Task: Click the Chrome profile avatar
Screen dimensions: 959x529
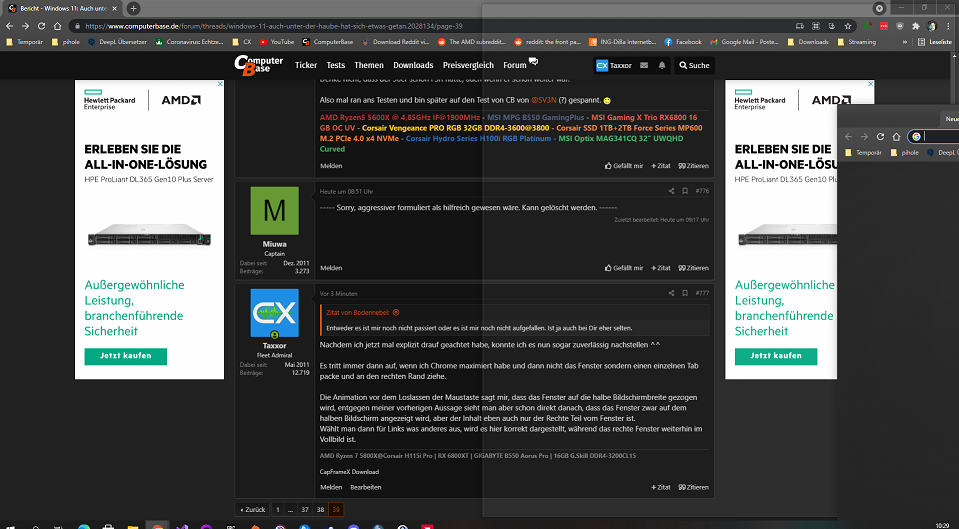Action: click(931, 26)
